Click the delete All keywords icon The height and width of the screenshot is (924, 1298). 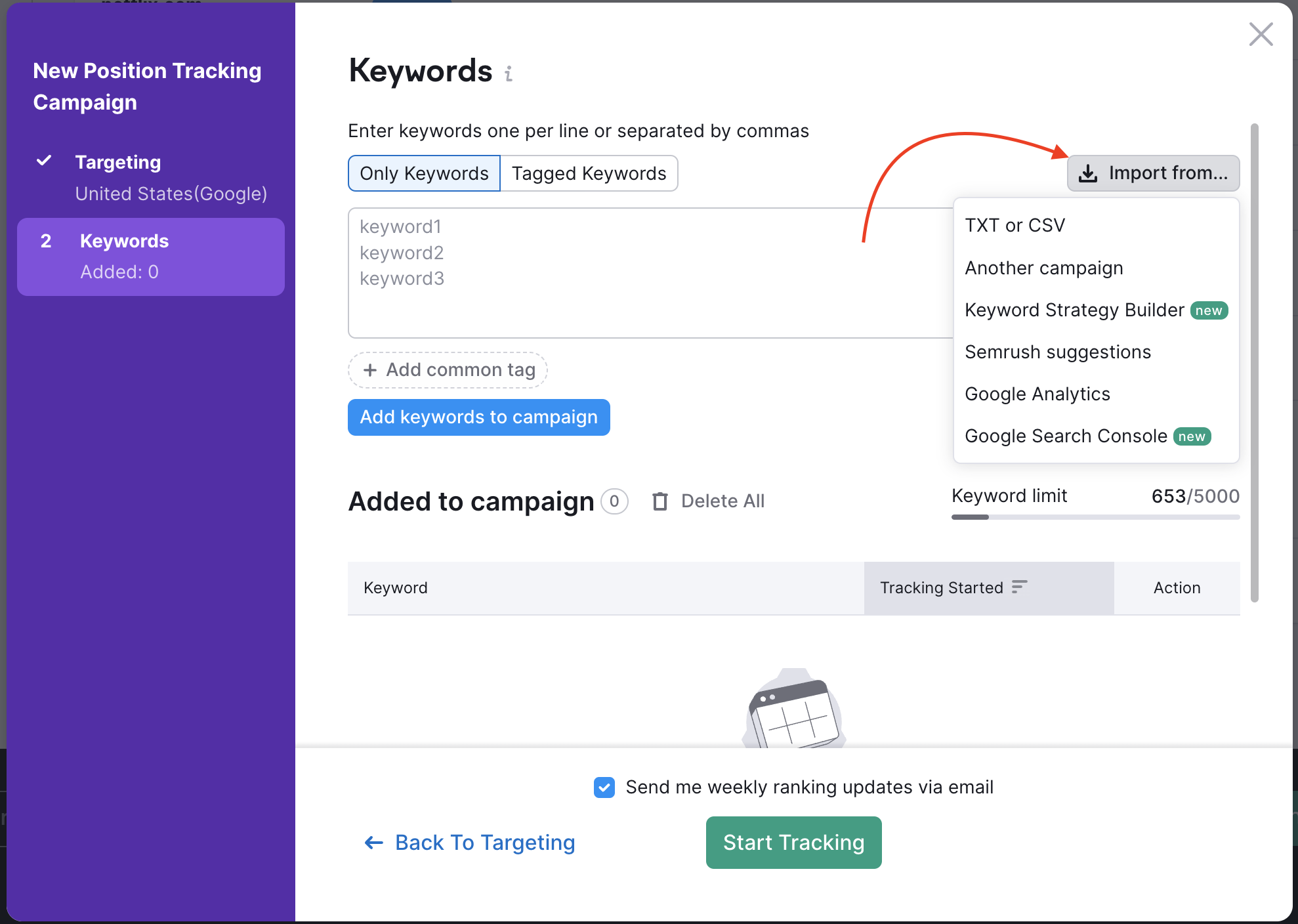(x=659, y=500)
